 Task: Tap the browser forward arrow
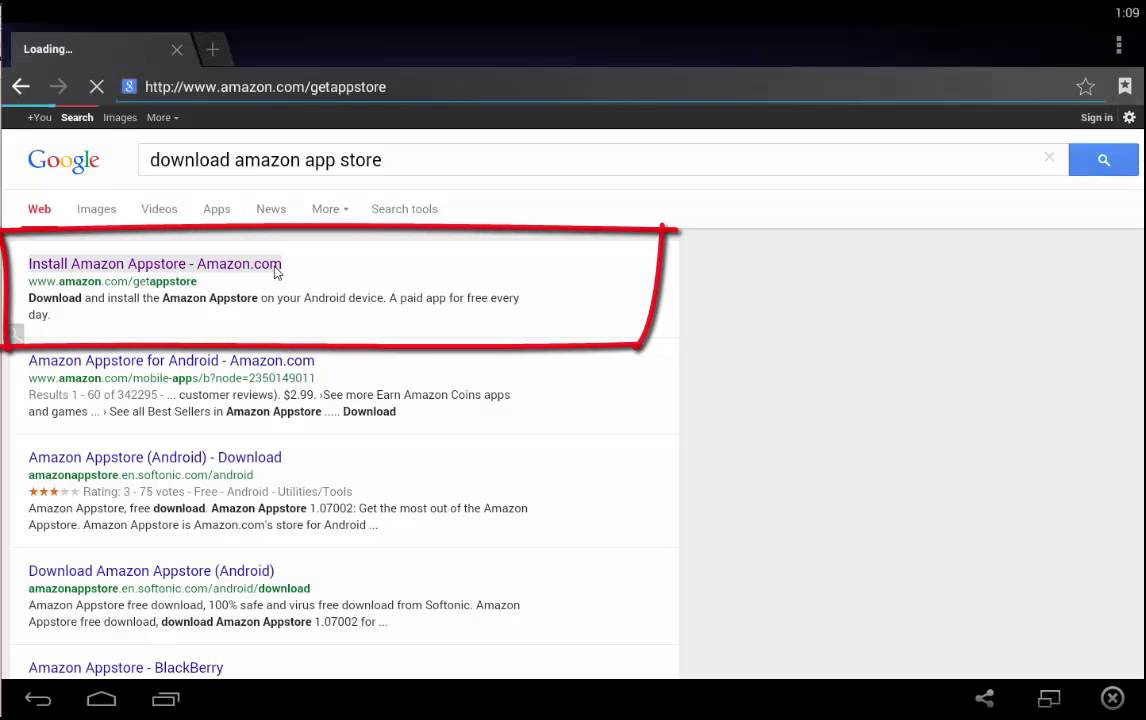(58, 86)
